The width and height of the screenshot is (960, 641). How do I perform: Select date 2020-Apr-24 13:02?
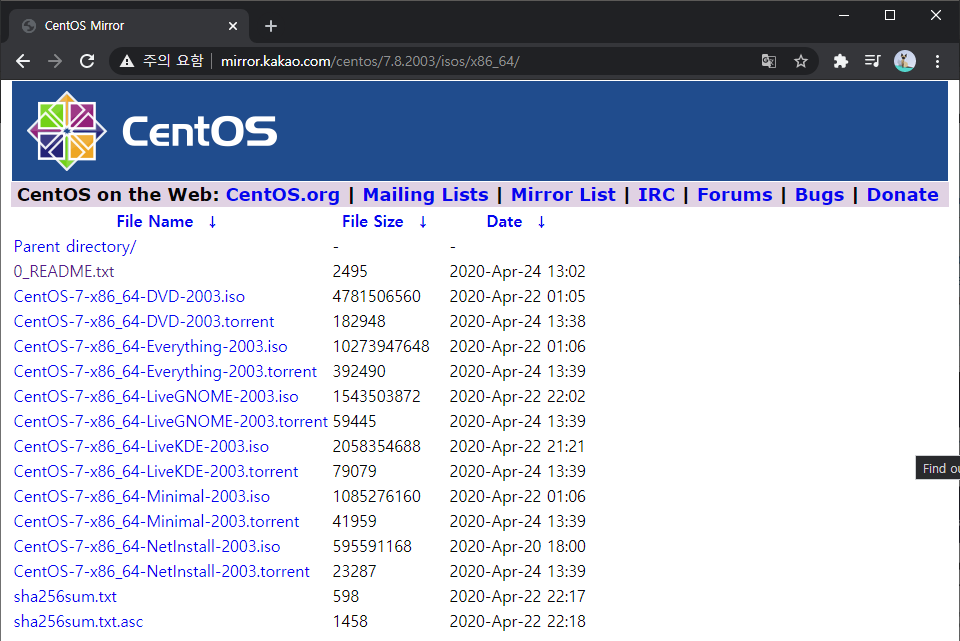(x=517, y=272)
